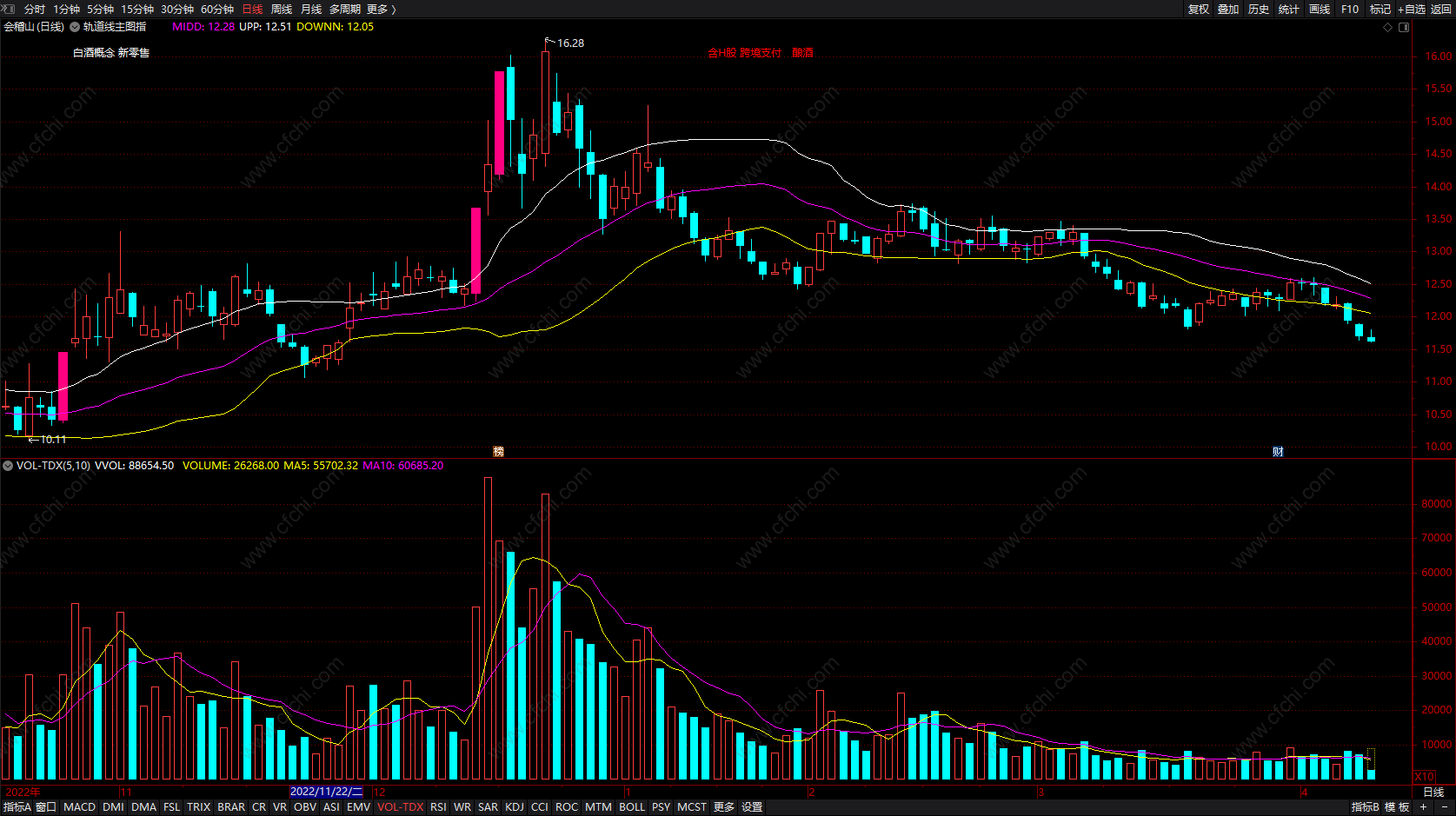Click the collapse panel icon at top-left
The image size is (1456, 816).
point(8,9)
